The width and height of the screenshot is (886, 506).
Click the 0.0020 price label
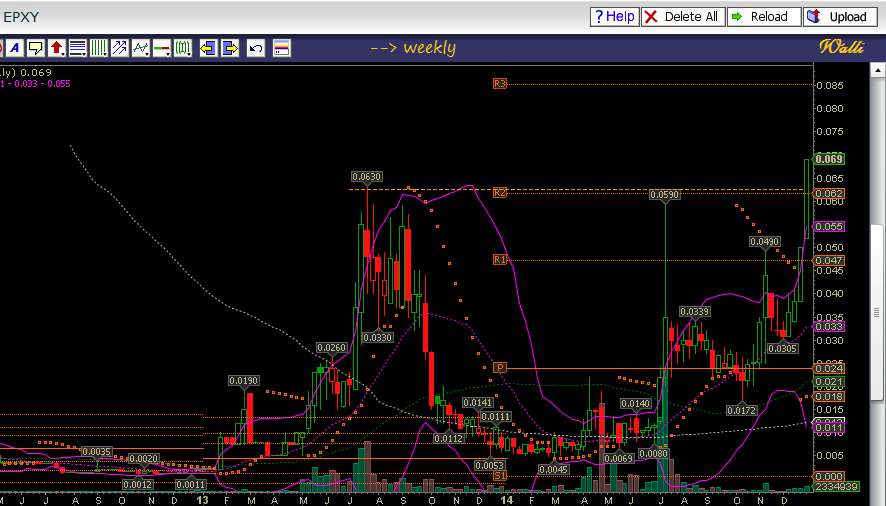coord(144,459)
